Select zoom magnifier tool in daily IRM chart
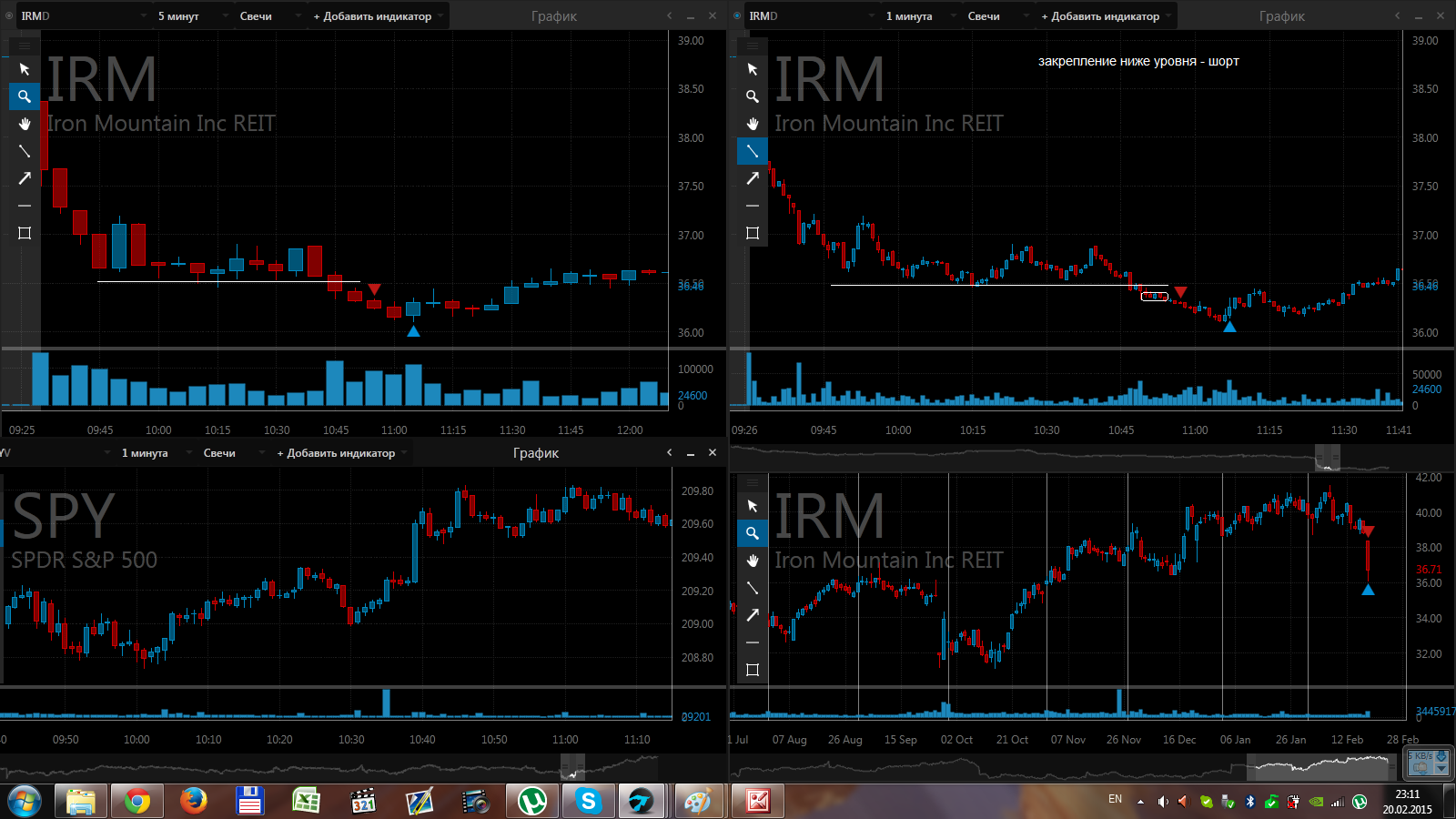The width and height of the screenshot is (1456, 819). [x=753, y=533]
